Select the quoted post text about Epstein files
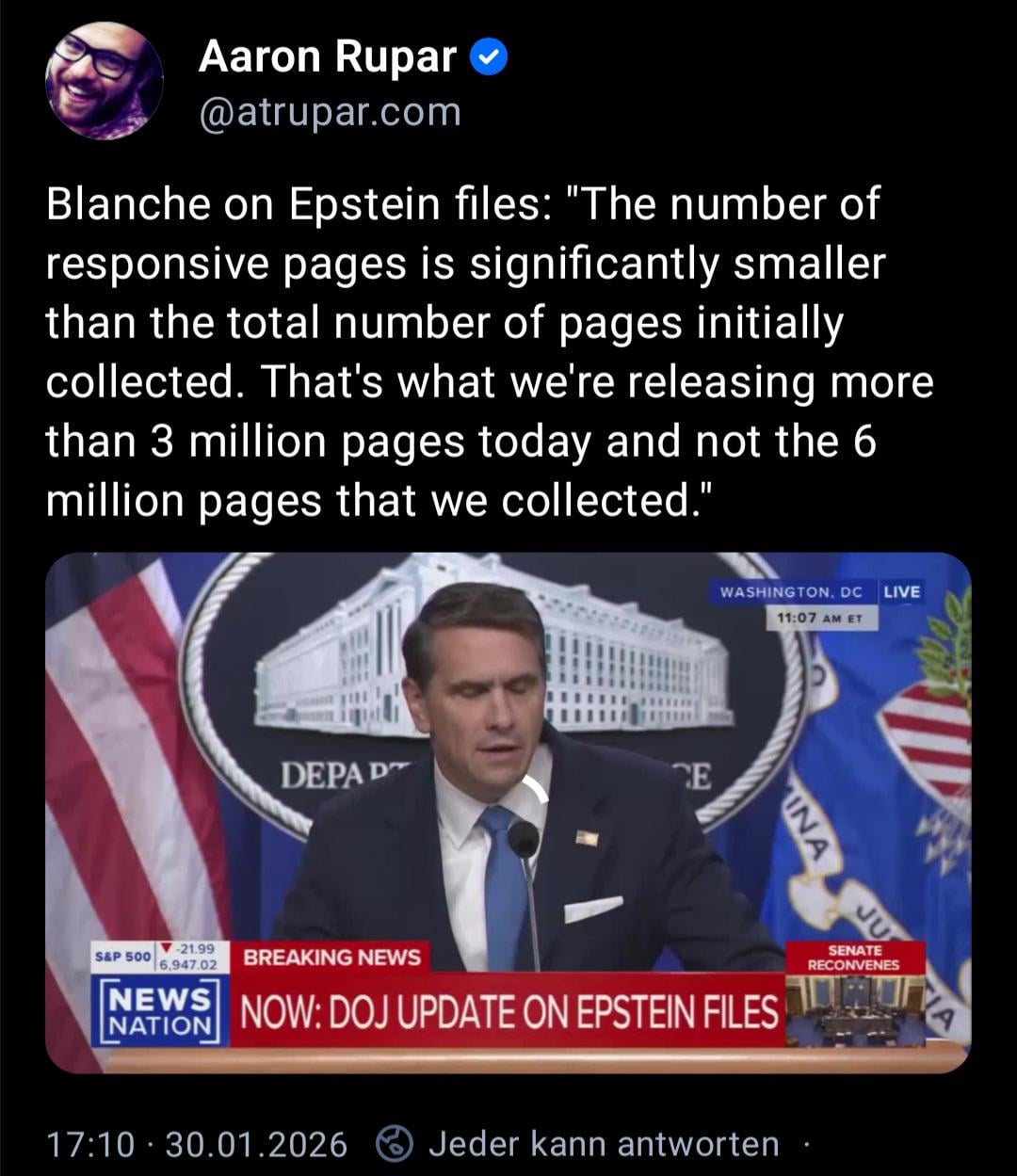 (x=490, y=352)
